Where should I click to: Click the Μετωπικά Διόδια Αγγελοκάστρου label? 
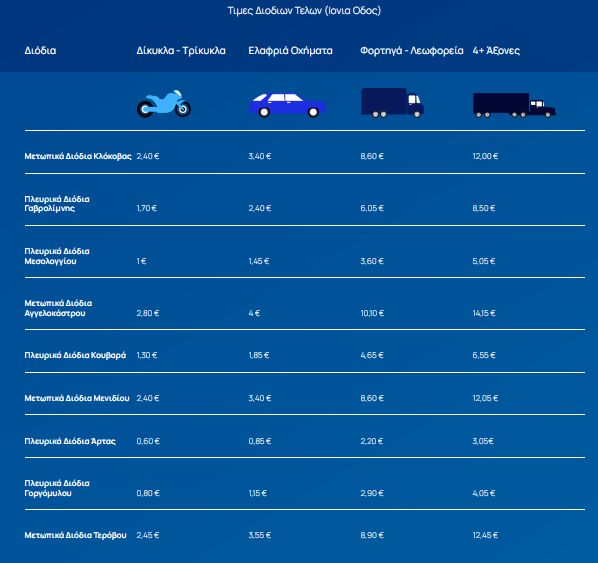[58, 308]
